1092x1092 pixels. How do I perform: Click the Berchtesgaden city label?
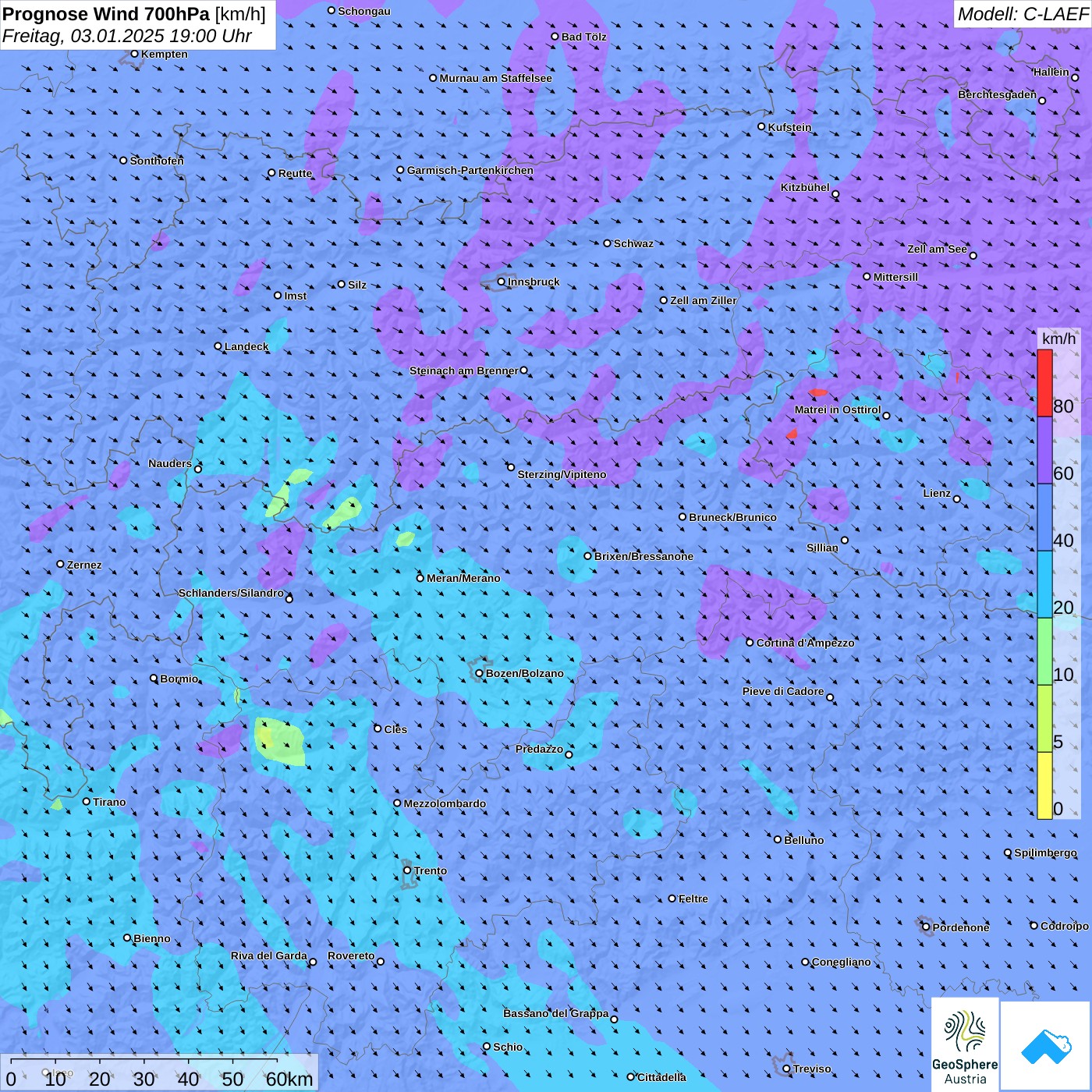(997, 94)
